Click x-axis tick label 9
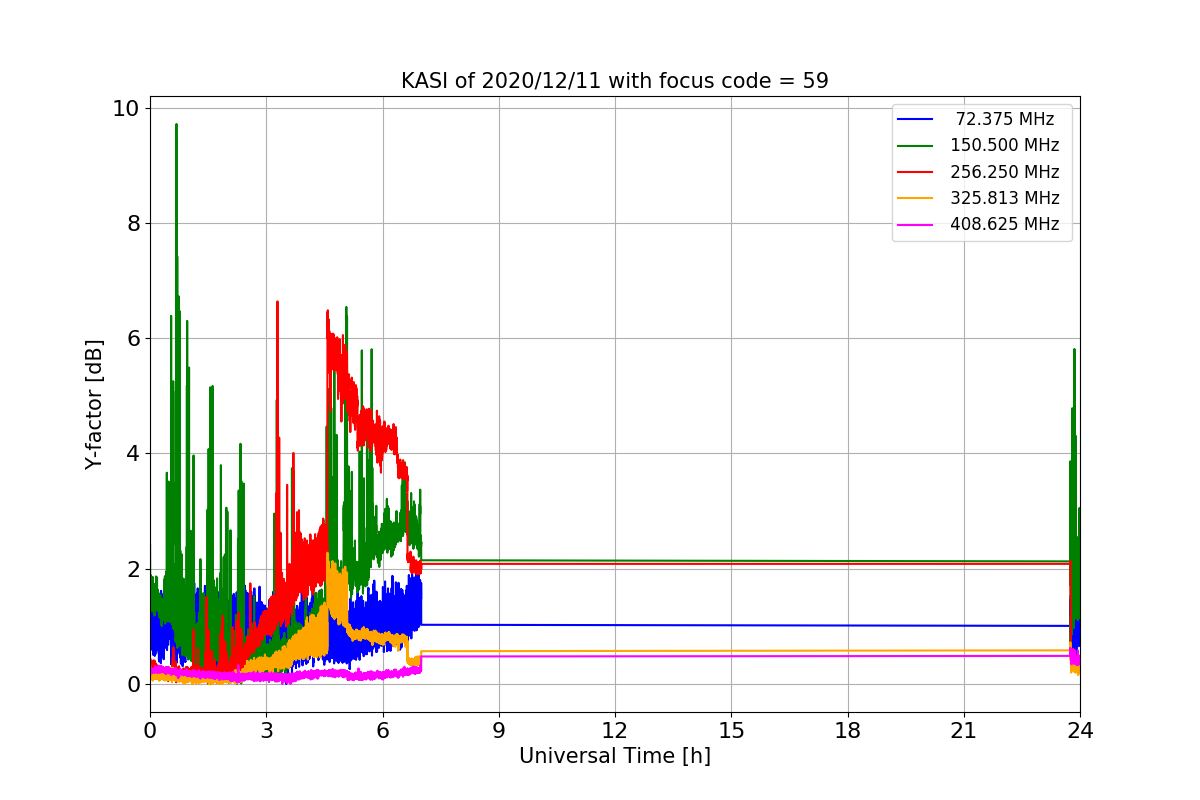This screenshot has height=800, width=1200. pyautogui.click(x=499, y=730)
